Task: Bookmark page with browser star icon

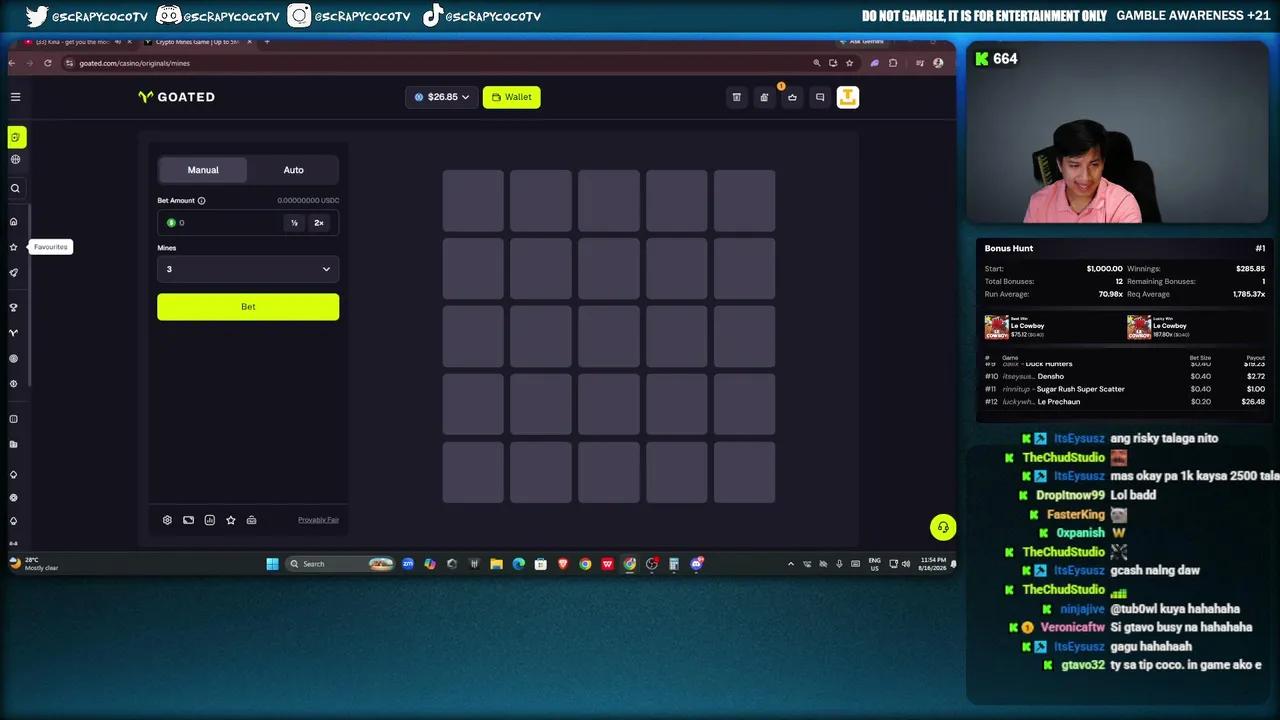Action: coord(849,63)
